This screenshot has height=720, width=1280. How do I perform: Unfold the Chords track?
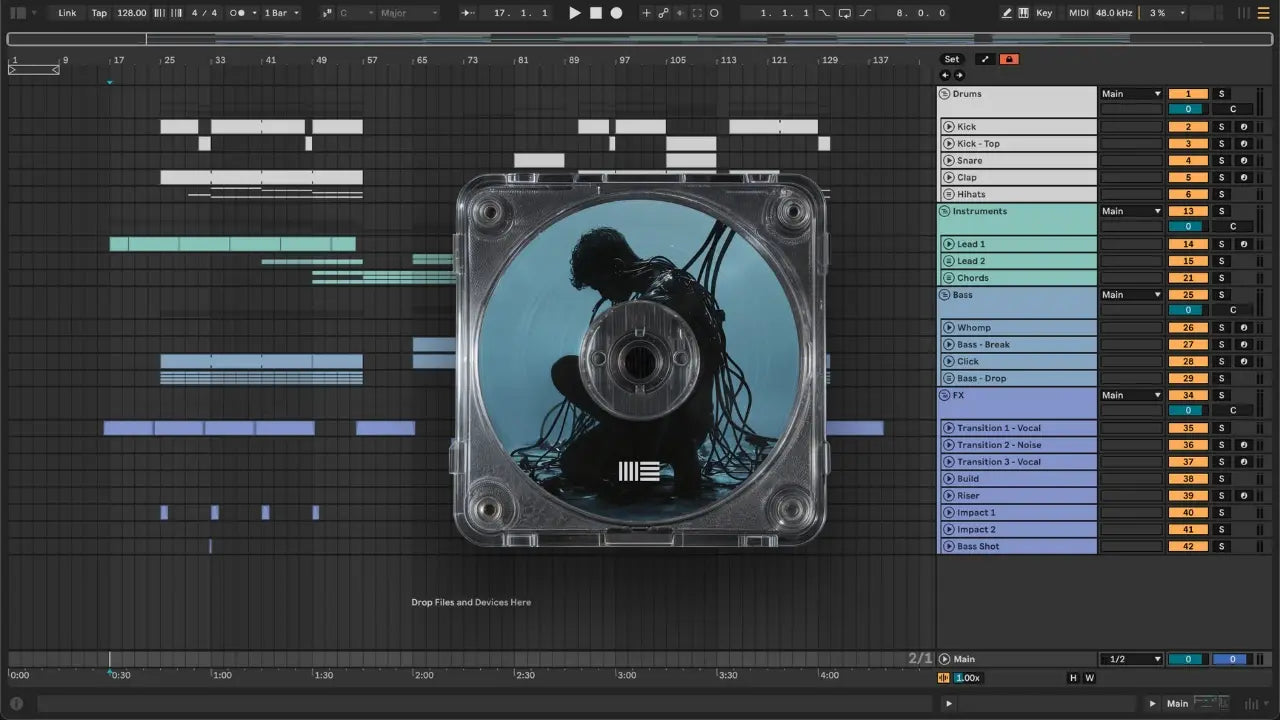pos(947,278)
